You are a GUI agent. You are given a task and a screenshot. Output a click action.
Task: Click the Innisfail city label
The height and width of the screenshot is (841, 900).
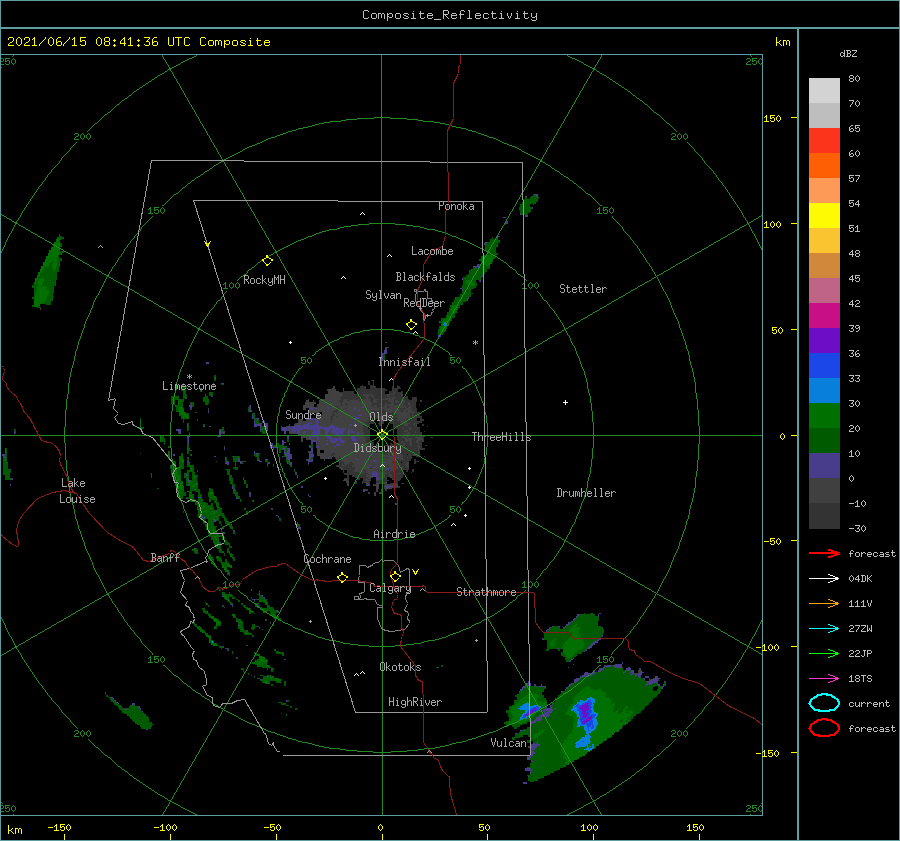click(404, 362)
